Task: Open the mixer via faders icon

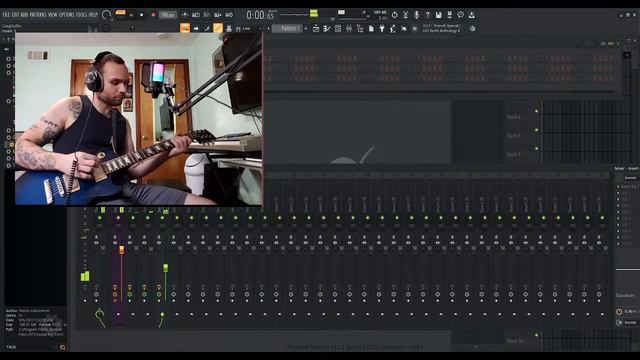Action: (349, 29)
